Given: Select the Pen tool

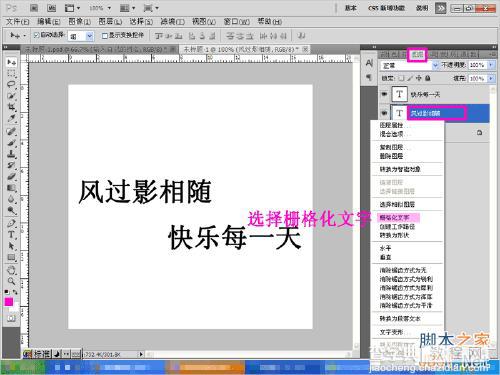Looking at the screenshot, I should coord(11,223).
